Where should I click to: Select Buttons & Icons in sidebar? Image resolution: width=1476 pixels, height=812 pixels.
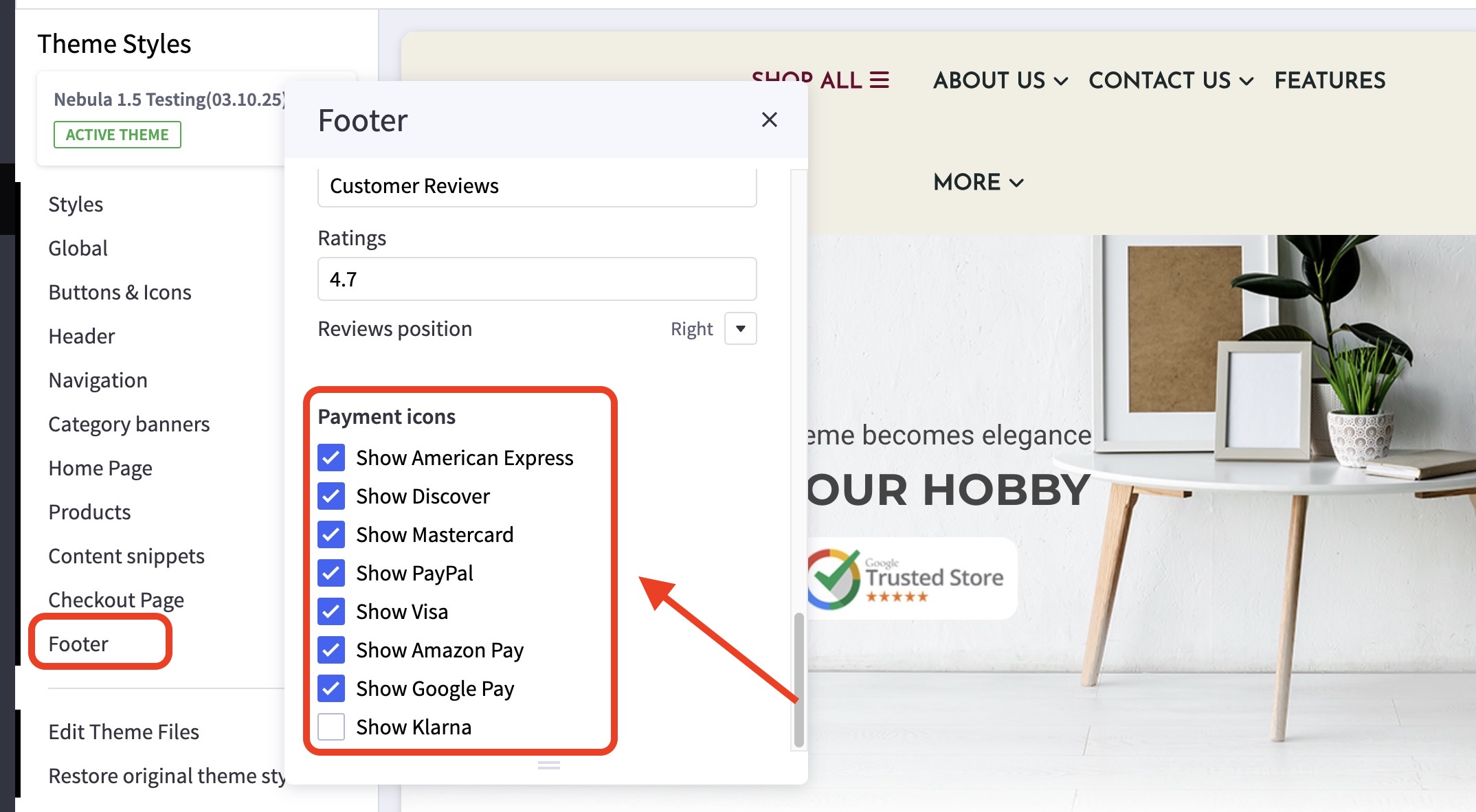(x=120, y=292)
